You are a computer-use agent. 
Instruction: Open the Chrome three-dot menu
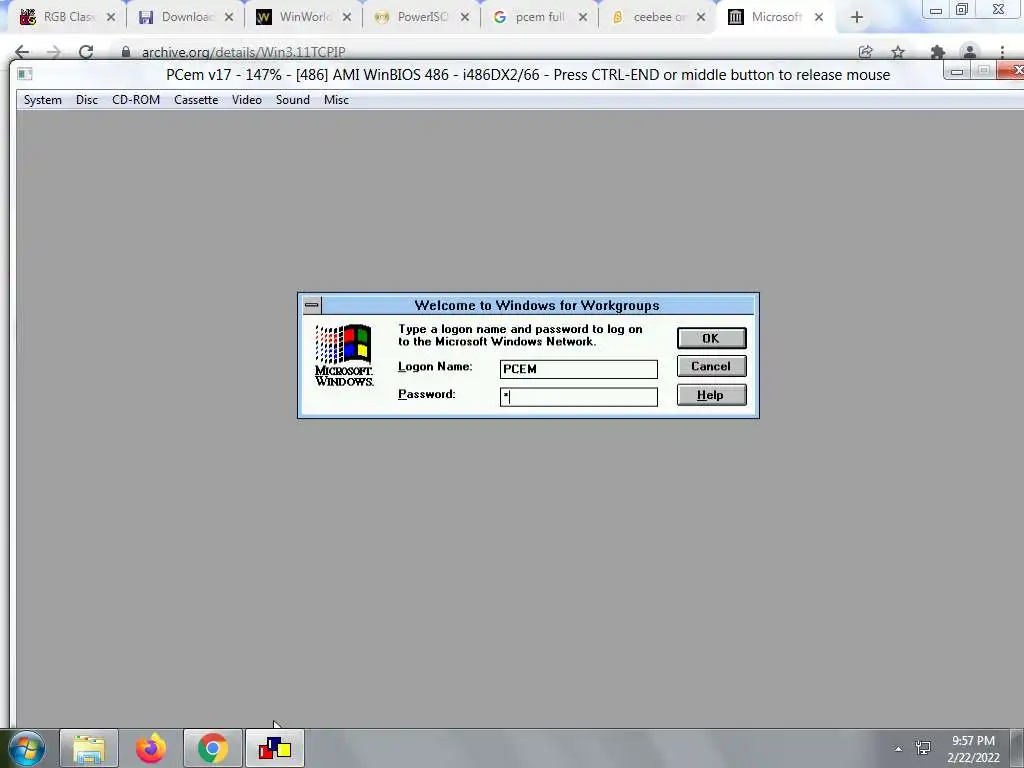(1002, 52)
